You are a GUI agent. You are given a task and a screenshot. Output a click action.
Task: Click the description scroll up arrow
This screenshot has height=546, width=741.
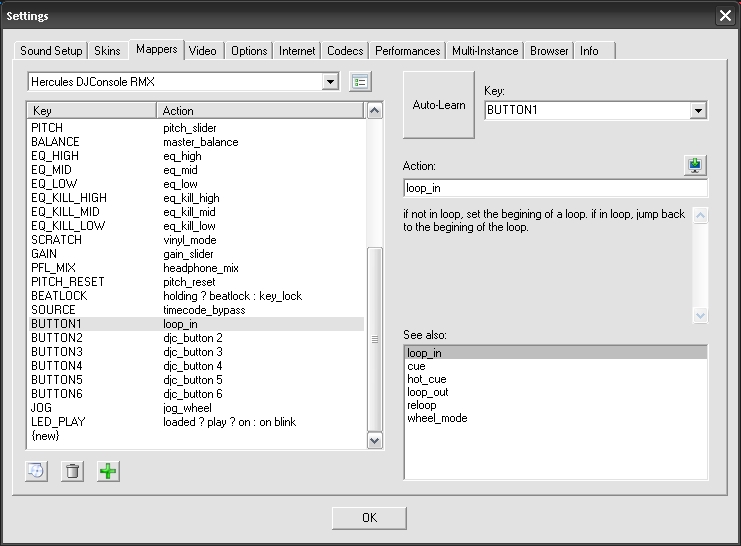700,216
